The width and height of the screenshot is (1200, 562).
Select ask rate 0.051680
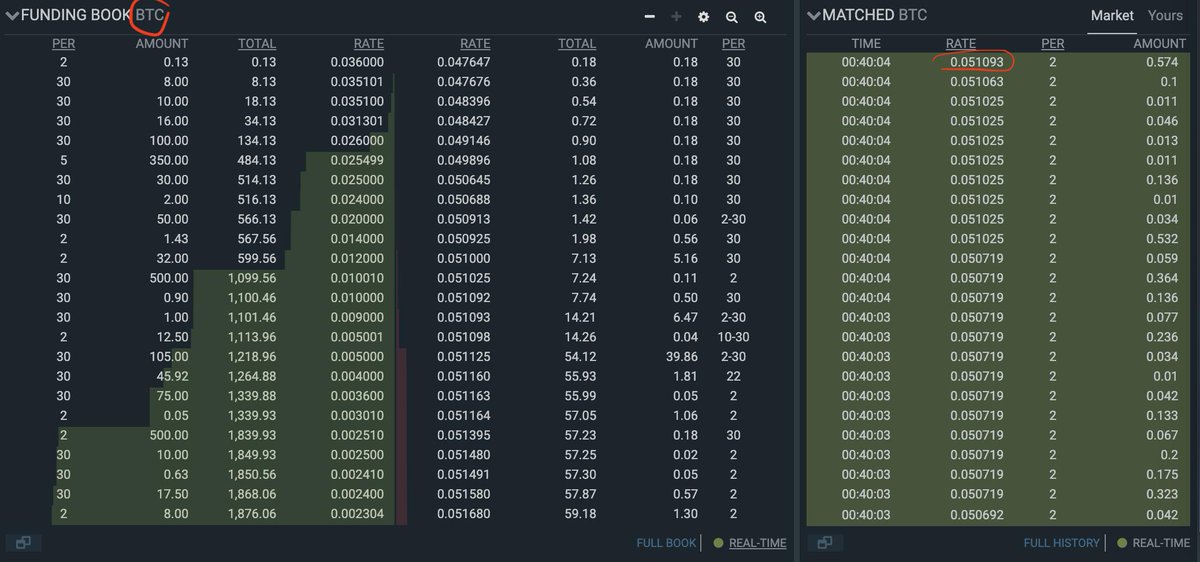[x=463, y=514]
